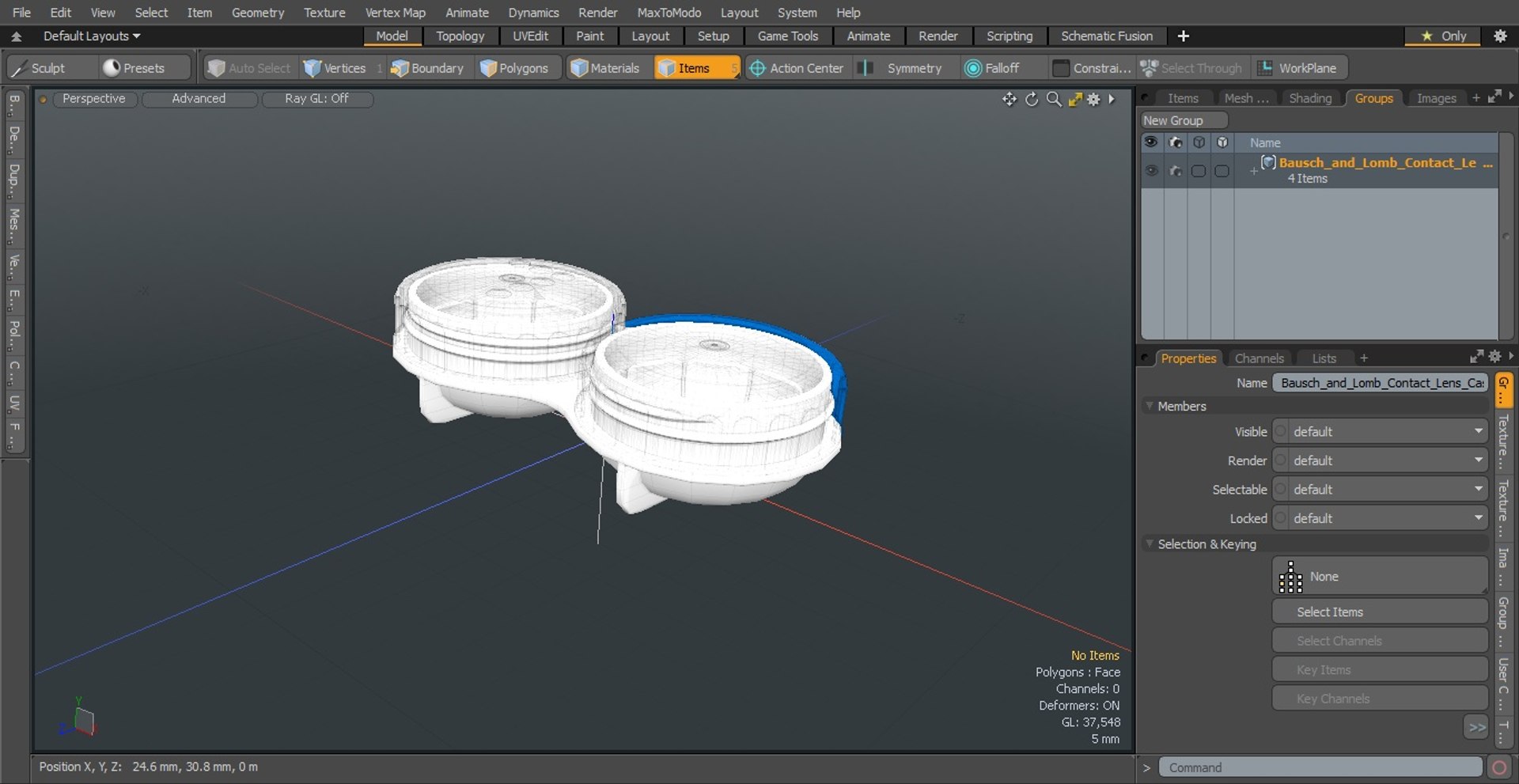Open the Vertex Map menu
The width and height of the screenshot is (1519, 784).
395,13
